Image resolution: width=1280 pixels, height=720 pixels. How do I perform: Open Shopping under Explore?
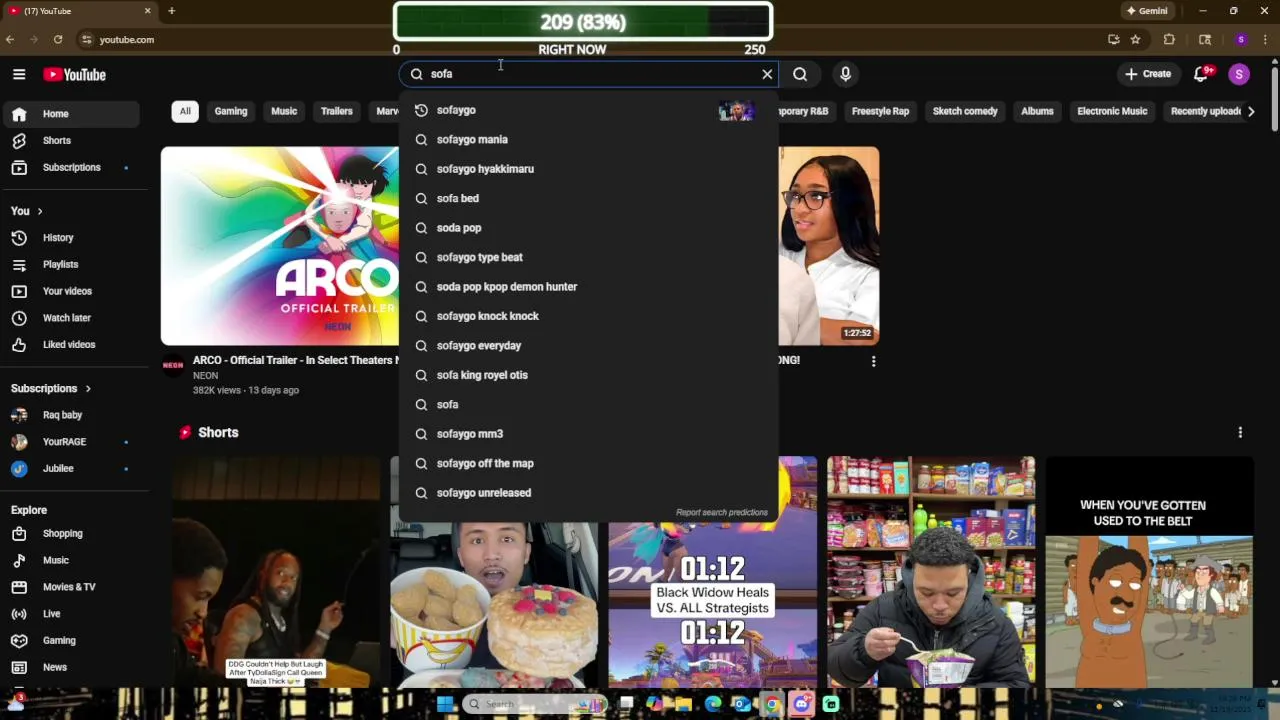[70, 534]
